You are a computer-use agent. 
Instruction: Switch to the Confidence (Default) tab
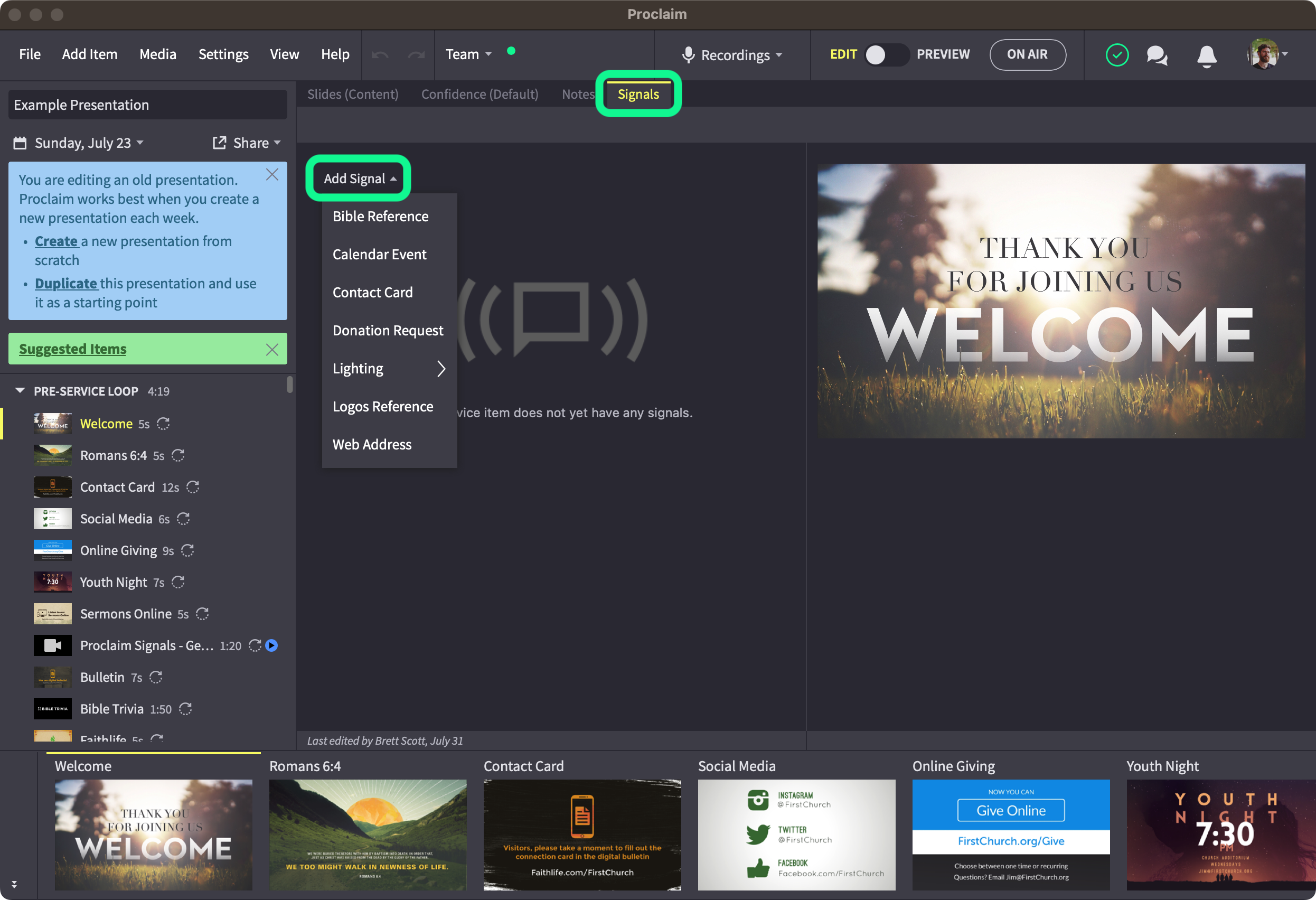point(480,94)
